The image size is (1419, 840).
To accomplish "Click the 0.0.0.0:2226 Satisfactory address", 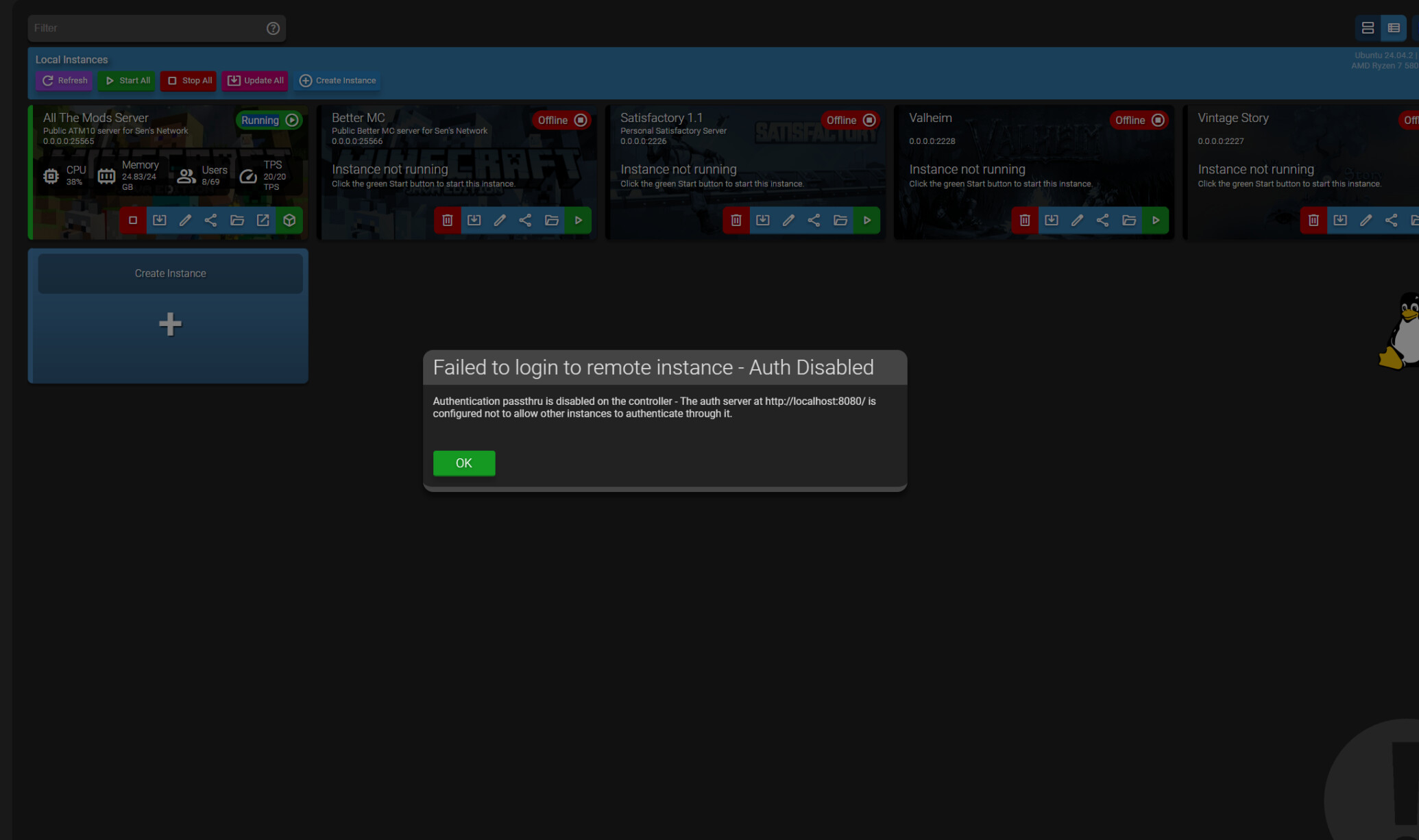I will pyautogui.click(x=643, y=141).
